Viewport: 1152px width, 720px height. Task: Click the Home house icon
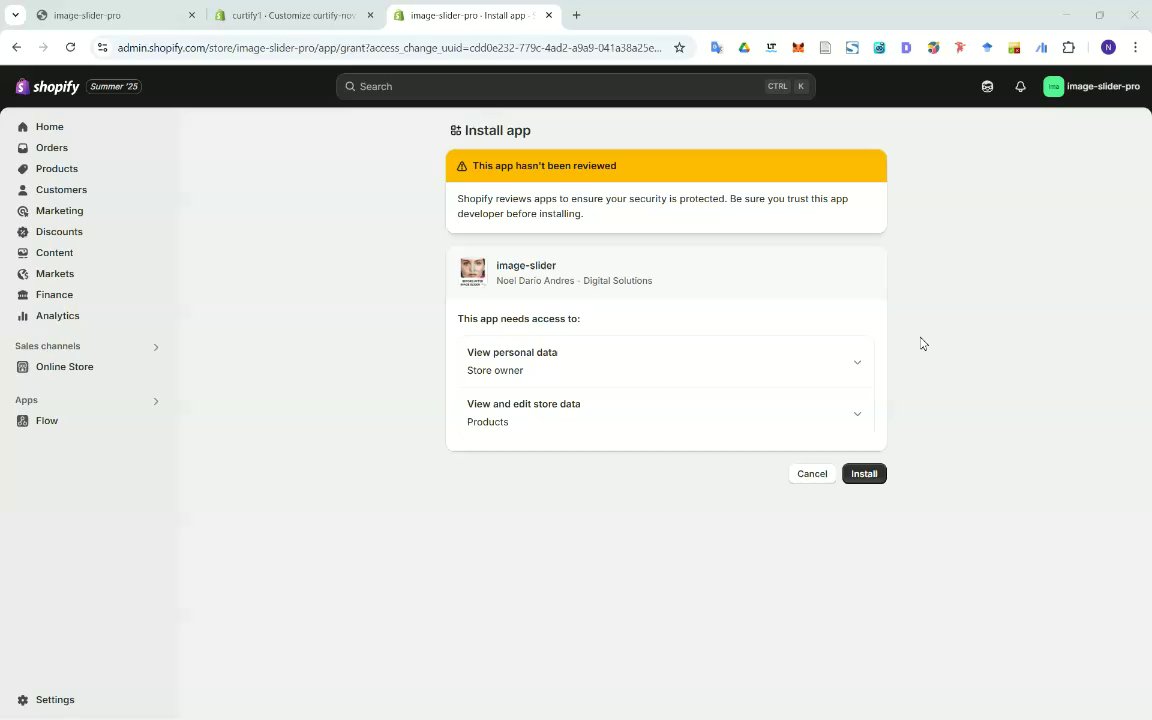(23, 127)
